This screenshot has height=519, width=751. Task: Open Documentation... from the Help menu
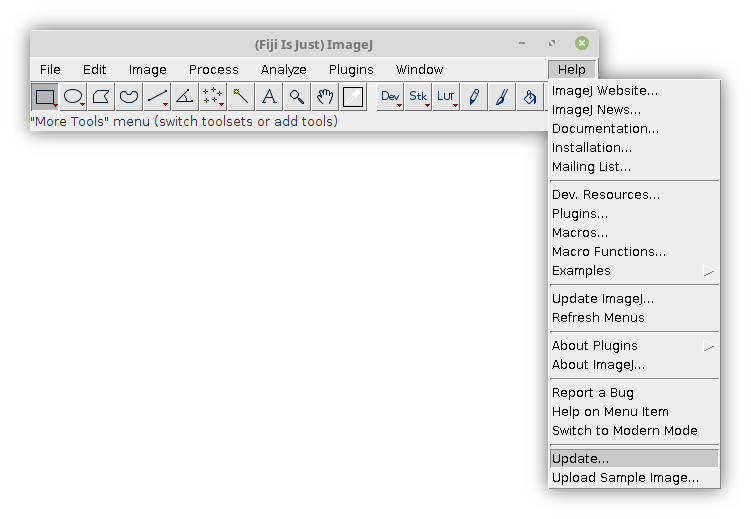coord(634,129)
